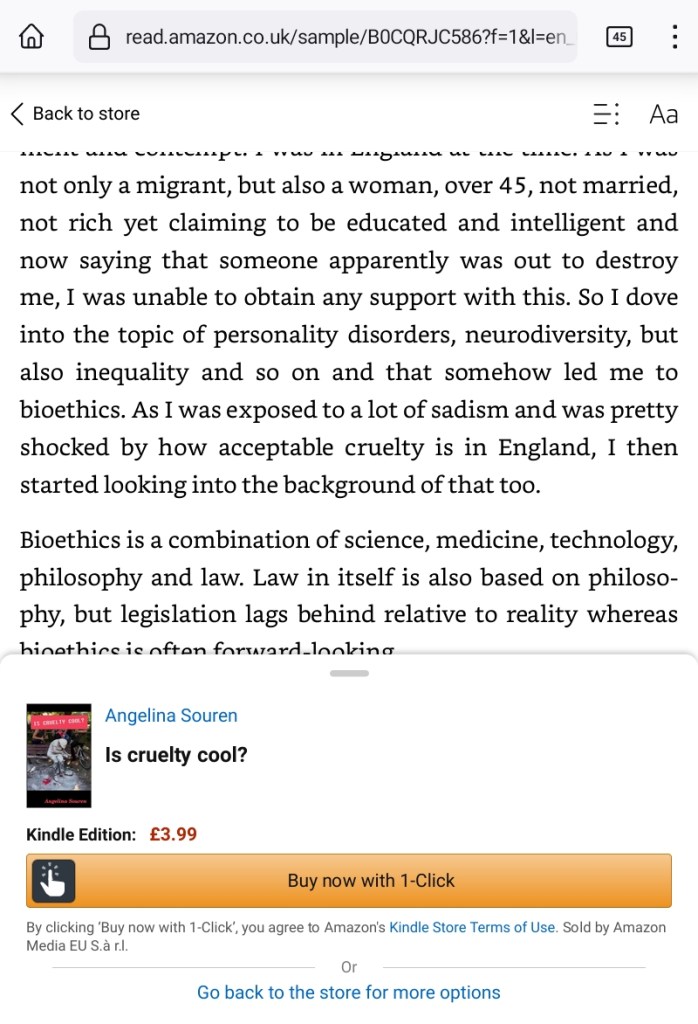Open site info via the padlock icon
The image size is (698, 1024).
click(99, 38)
